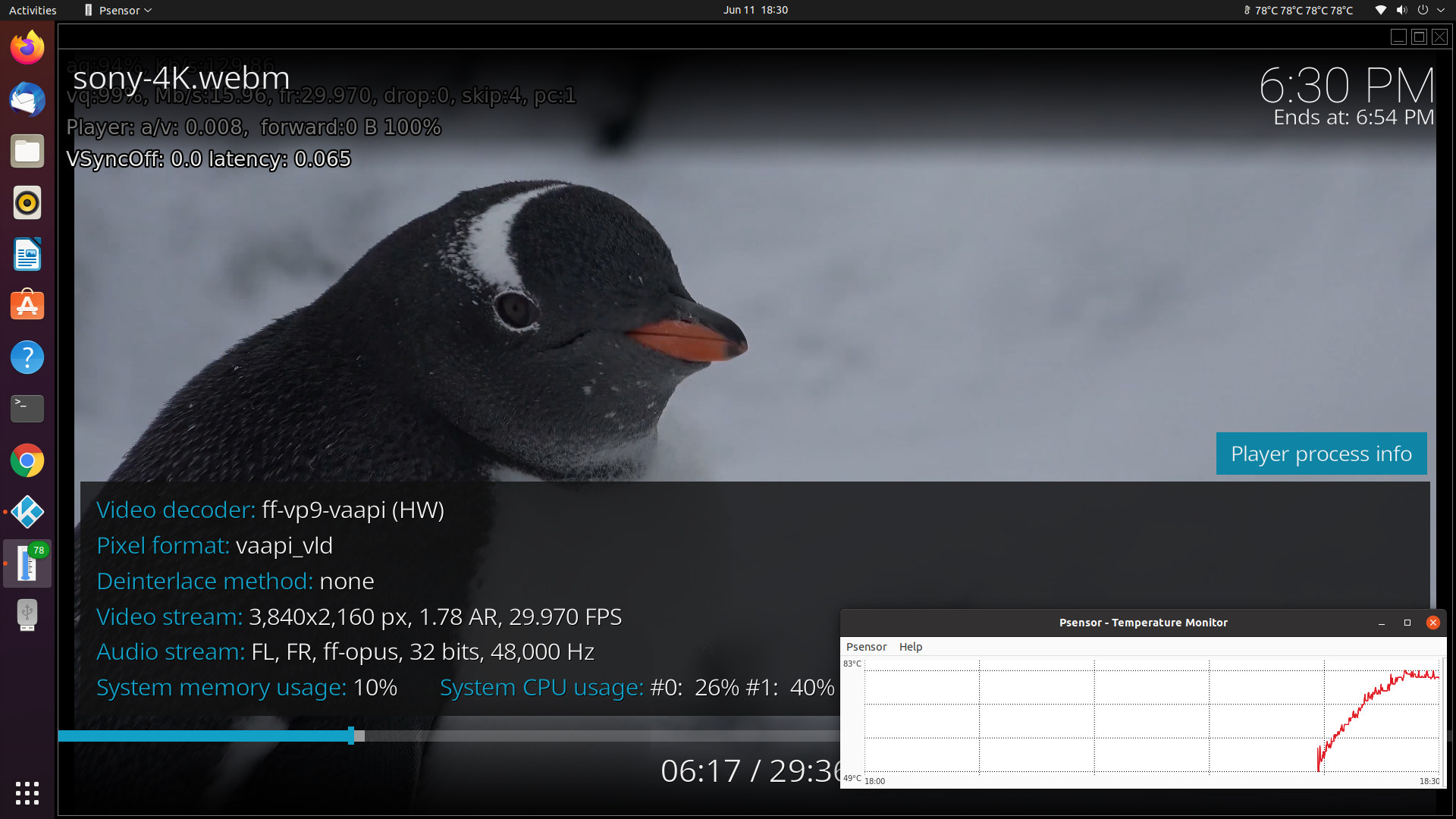1456x819 pixels.
Task: Click the Video decoder ff-vp9-vaapi (HW) line
Action: click(x=270, y=510)
